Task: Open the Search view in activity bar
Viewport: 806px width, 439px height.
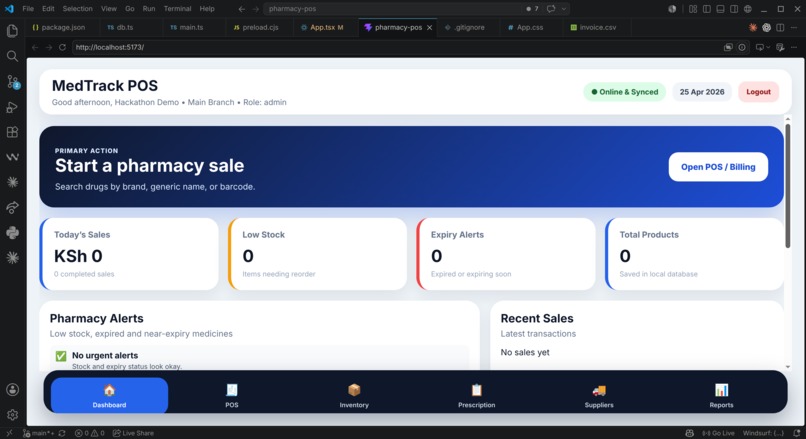Action: (x=12, y=56)
